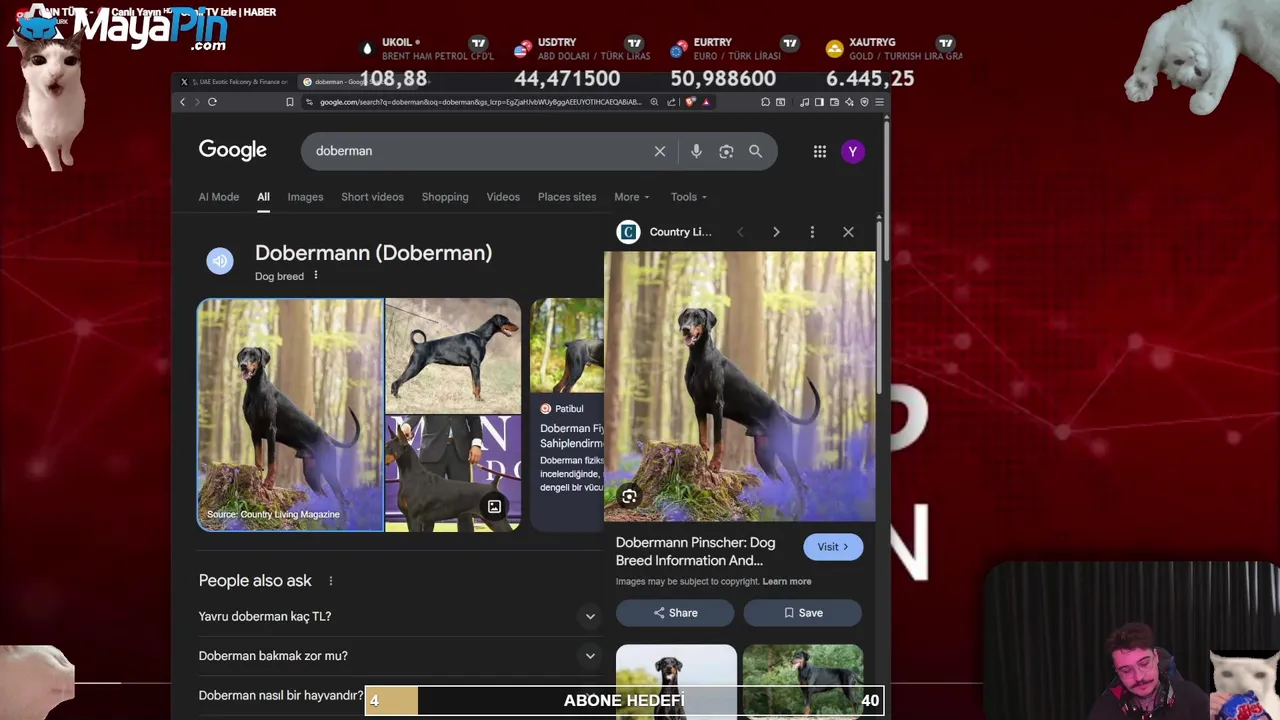The height and width of the screenshot is (720, 1280).
Task: Save the image with Save button
Action: coord(802,613)
